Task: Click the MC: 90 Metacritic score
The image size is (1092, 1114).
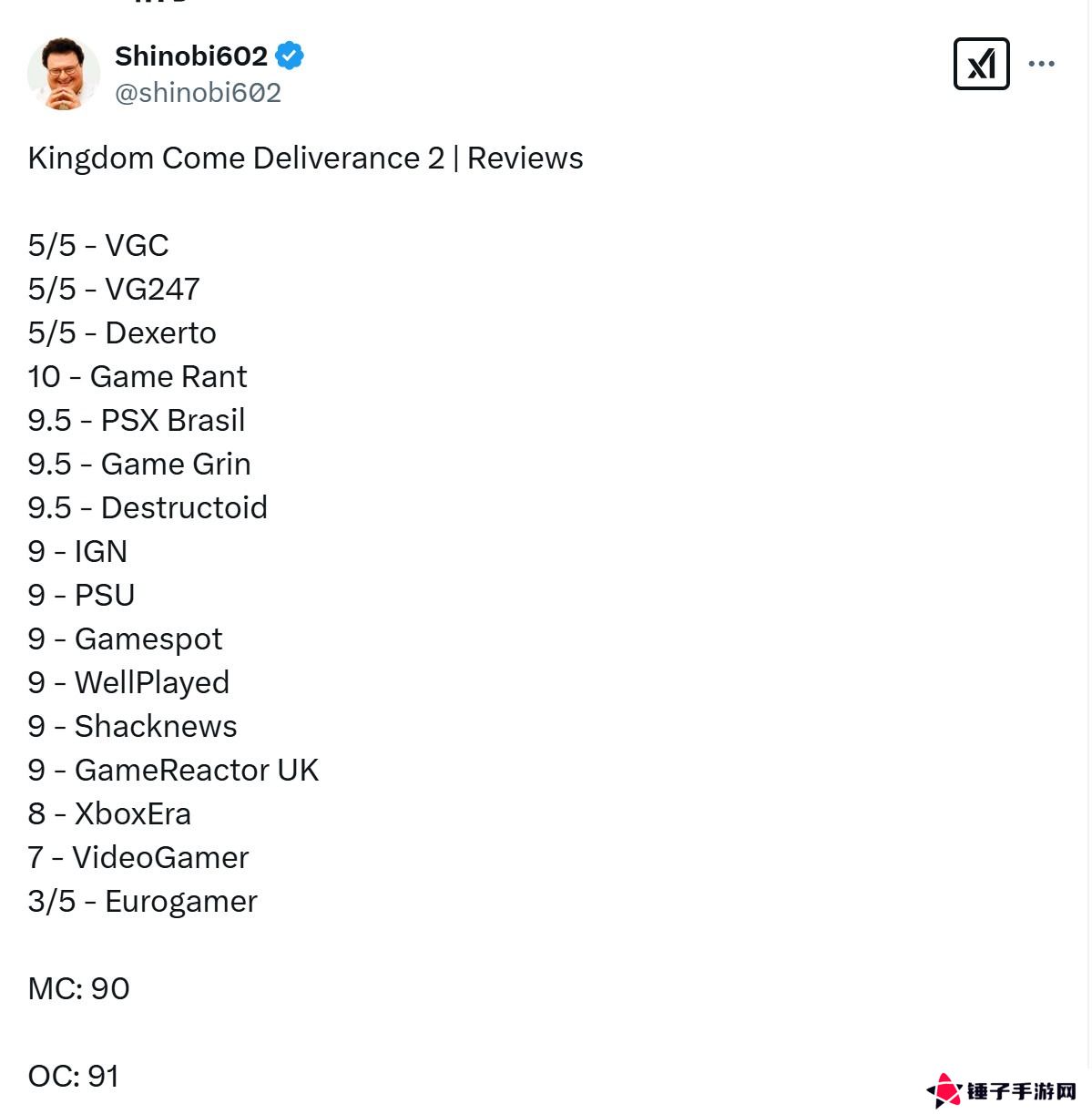Action: [x=79, y=989]
